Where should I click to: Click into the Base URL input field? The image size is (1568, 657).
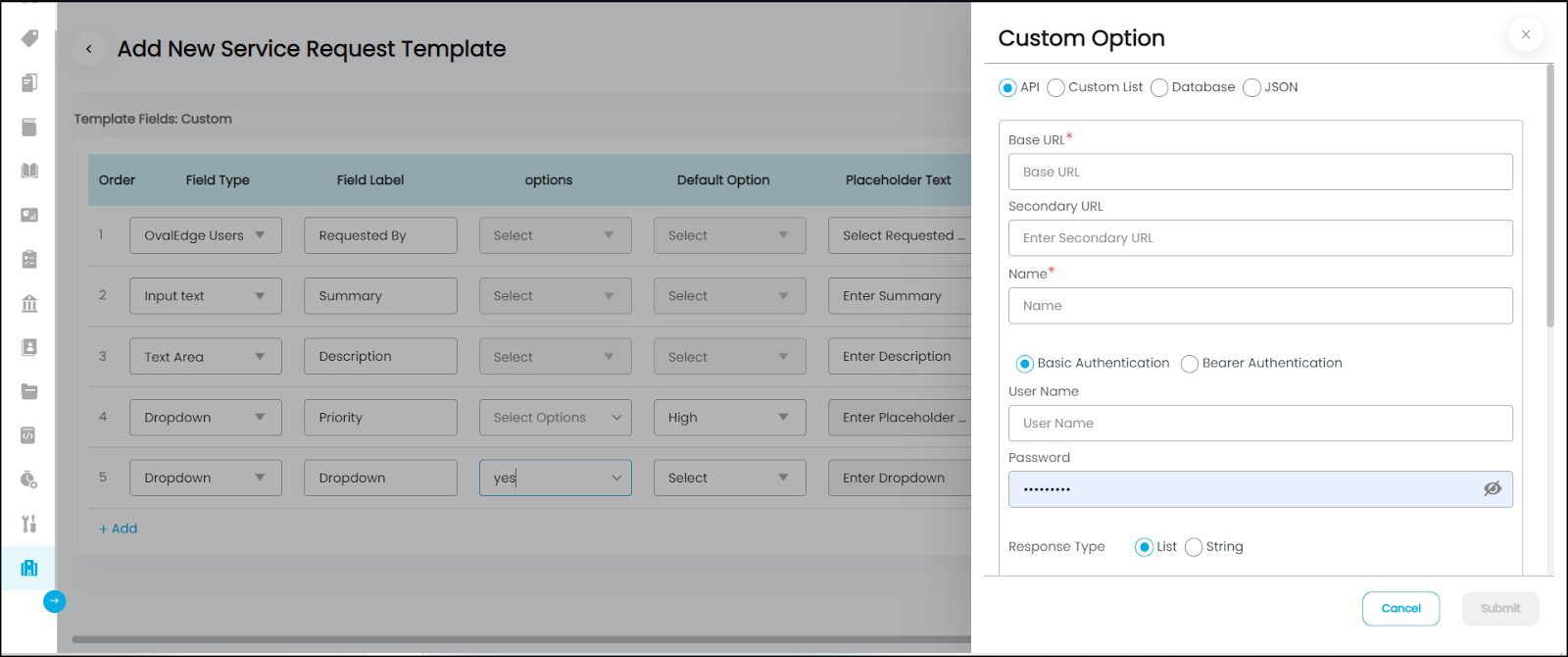[1259, 173]
